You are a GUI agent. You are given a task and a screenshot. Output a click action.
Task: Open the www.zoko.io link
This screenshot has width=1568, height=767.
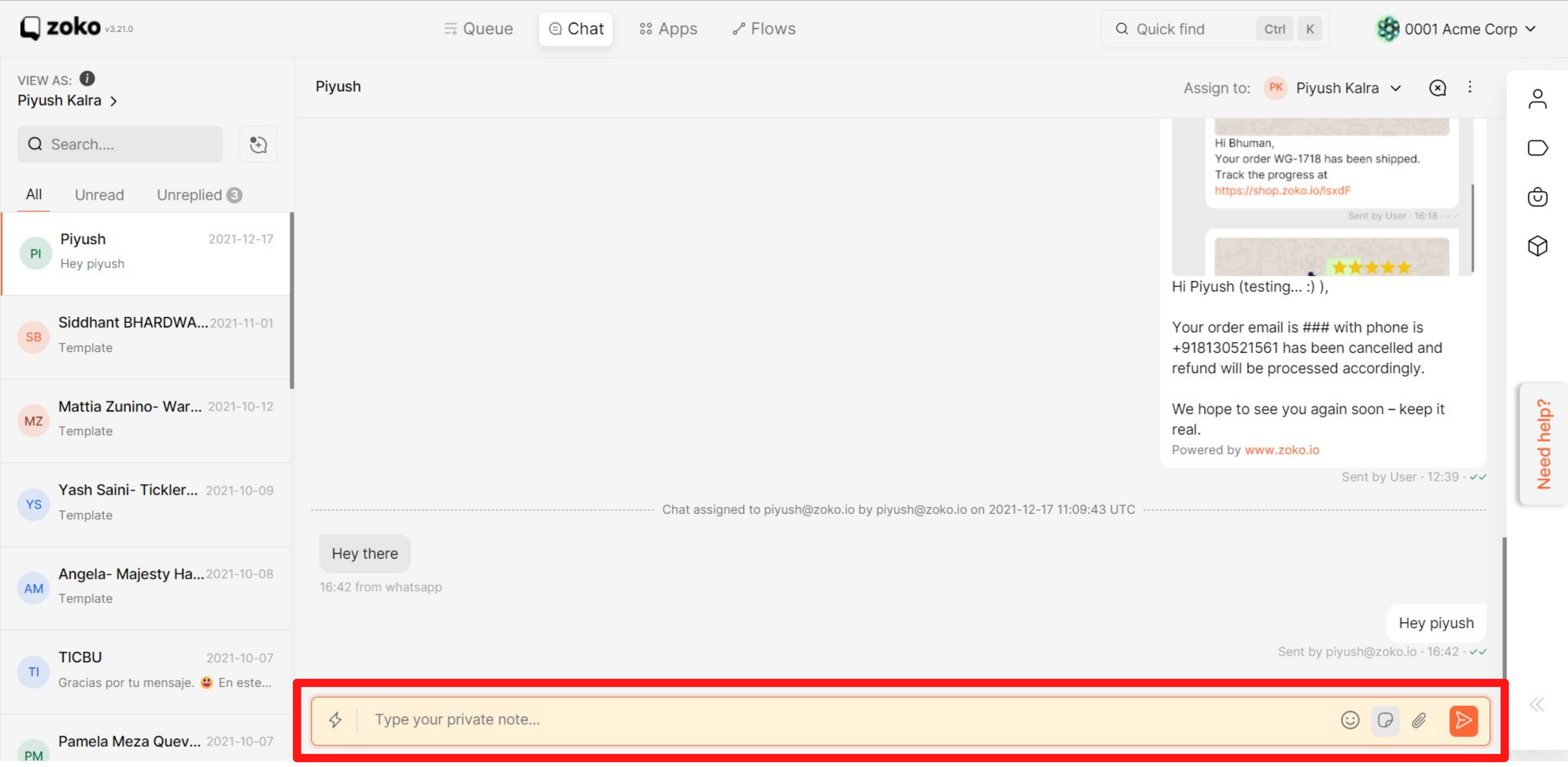point(1282,450)
